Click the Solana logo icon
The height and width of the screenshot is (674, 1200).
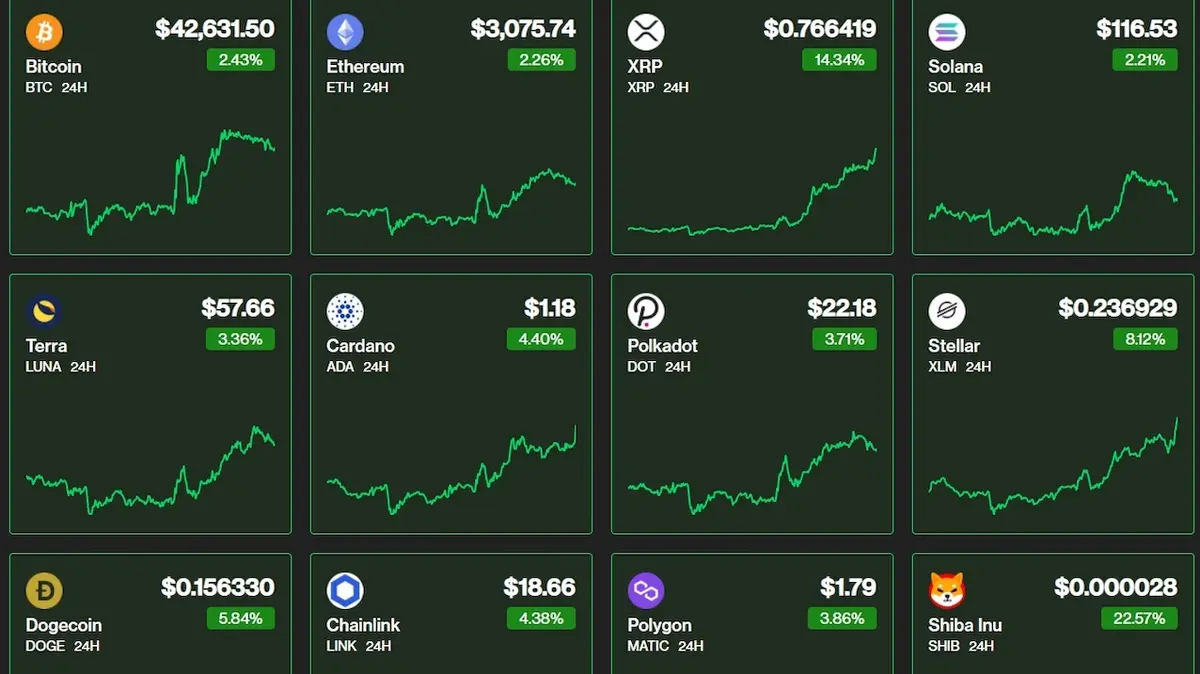947,32
